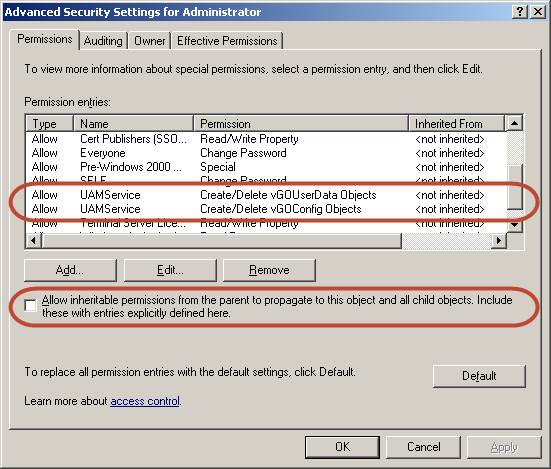Select the Everyone permission entry
The width and height of the screenshot is (551, 469).
(x=266, y=153)
